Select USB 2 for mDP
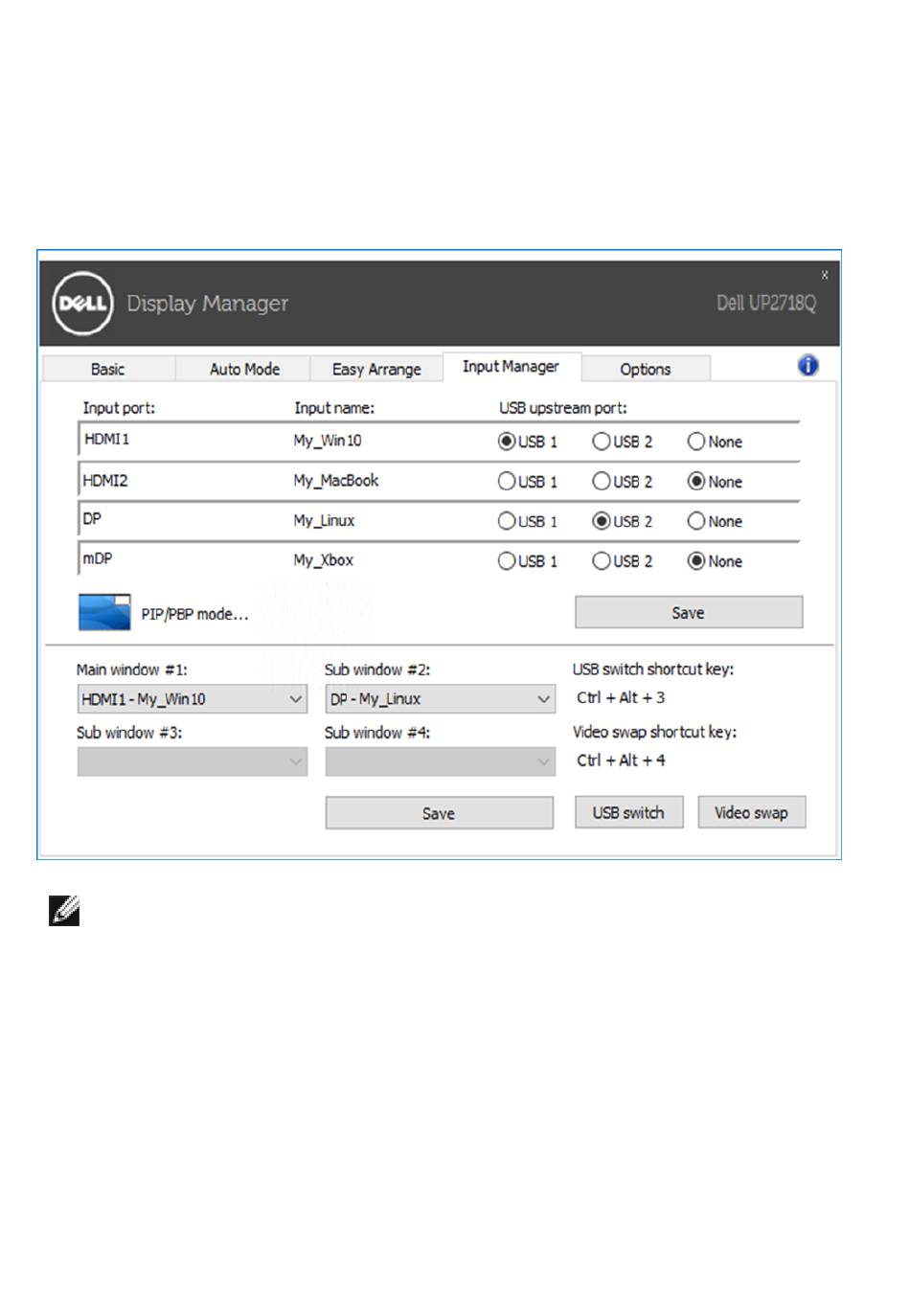 coord(601,561)
